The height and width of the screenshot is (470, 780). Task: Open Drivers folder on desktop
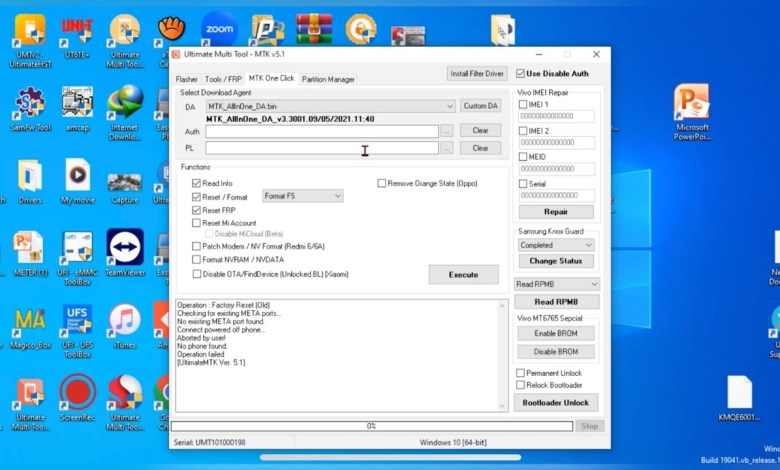point(30,182)
